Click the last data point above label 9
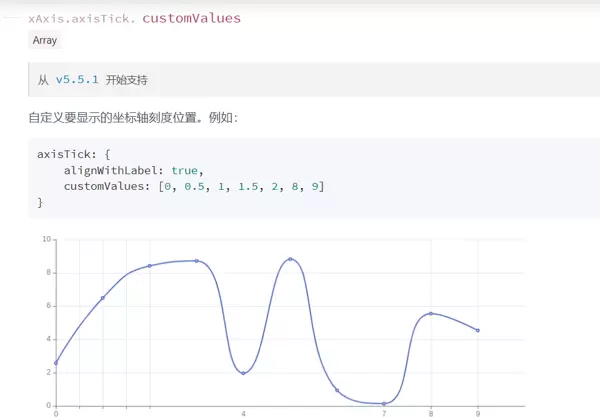Image resolution: width=600 pixels, height=417 pixels. coord(478,330)
